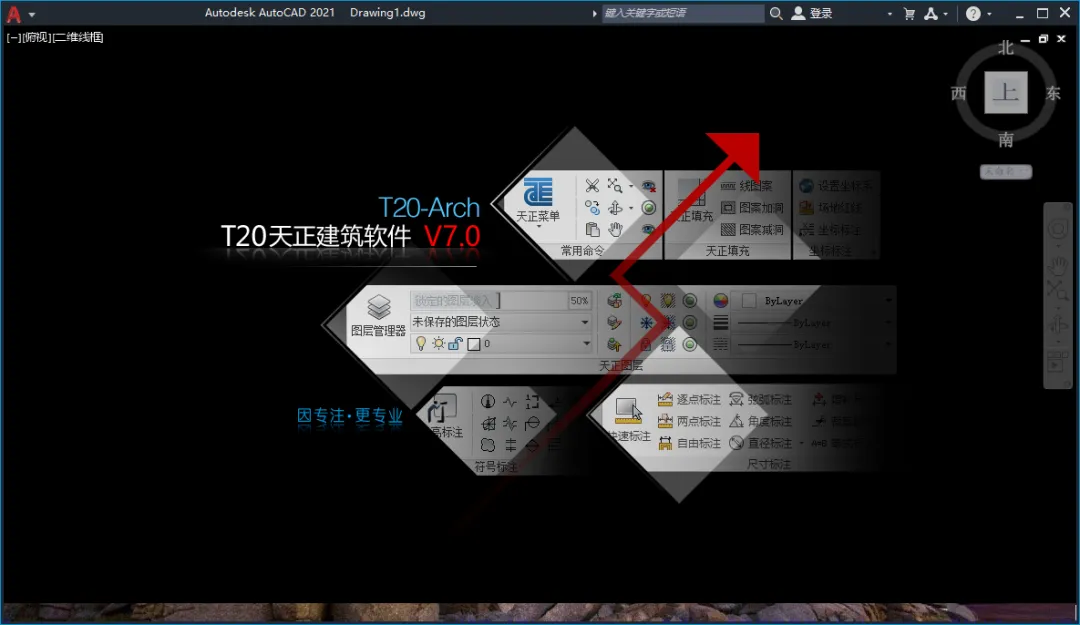Viewport: 1080px width, 625px height.
Task: Open the sign-in dropdown arrow after 登录
Action: coord(889,14)
